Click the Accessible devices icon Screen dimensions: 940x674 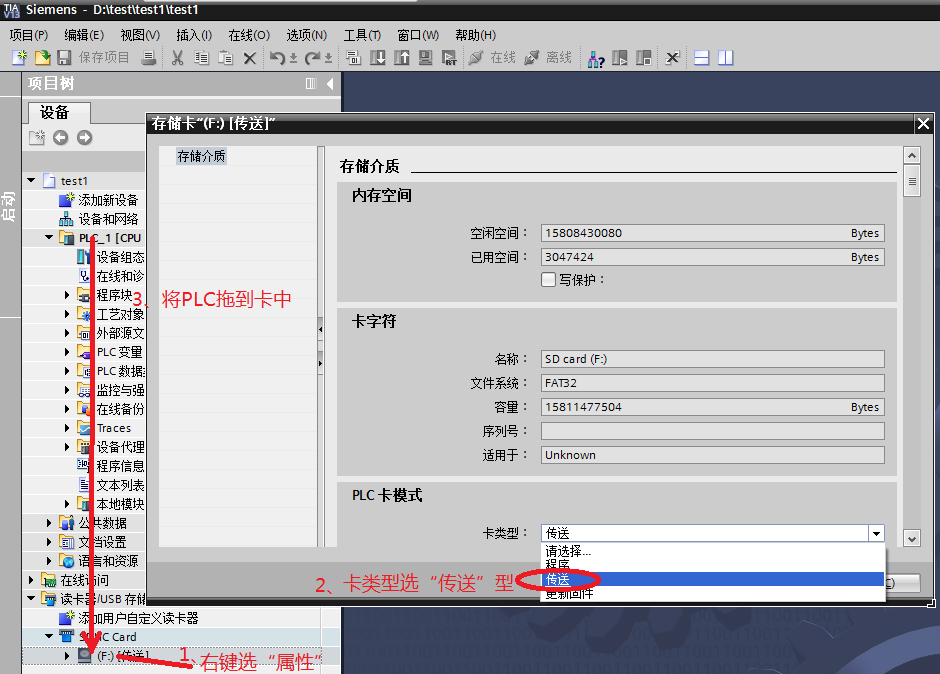click(596, 58)
